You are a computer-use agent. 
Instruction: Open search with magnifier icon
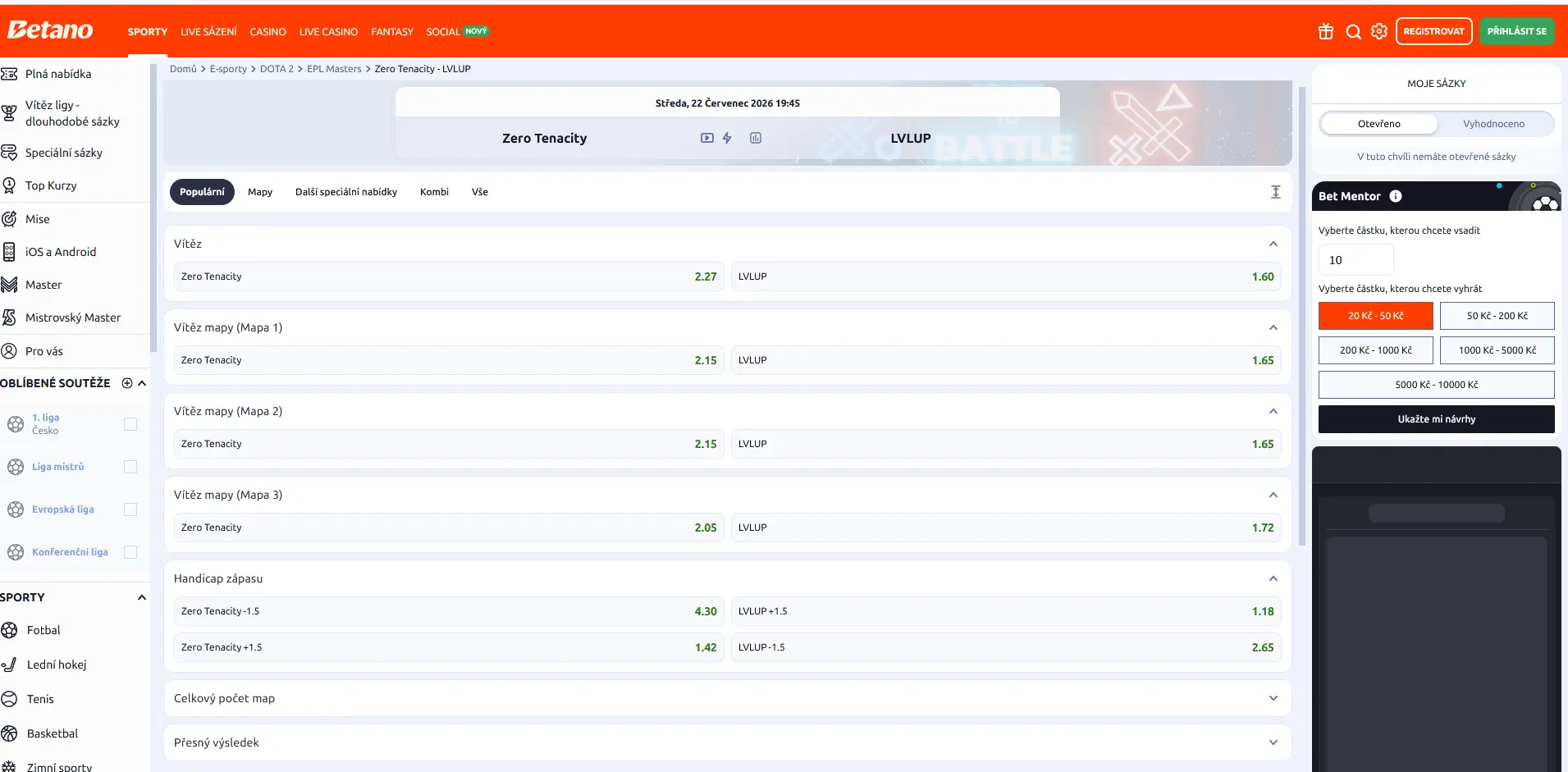(1354, 31)
